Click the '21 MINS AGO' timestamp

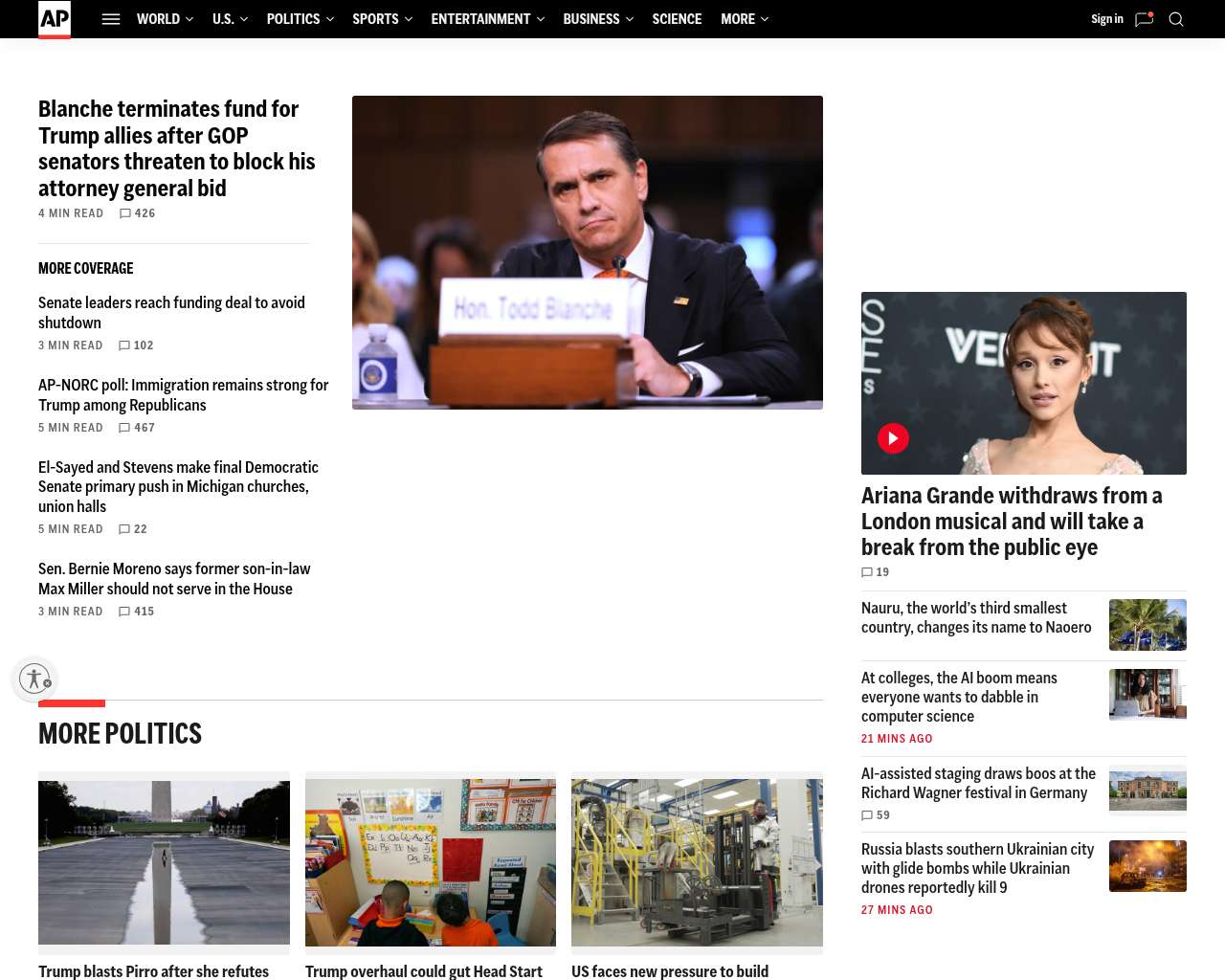pyautogui.click(x=897, y=739)
